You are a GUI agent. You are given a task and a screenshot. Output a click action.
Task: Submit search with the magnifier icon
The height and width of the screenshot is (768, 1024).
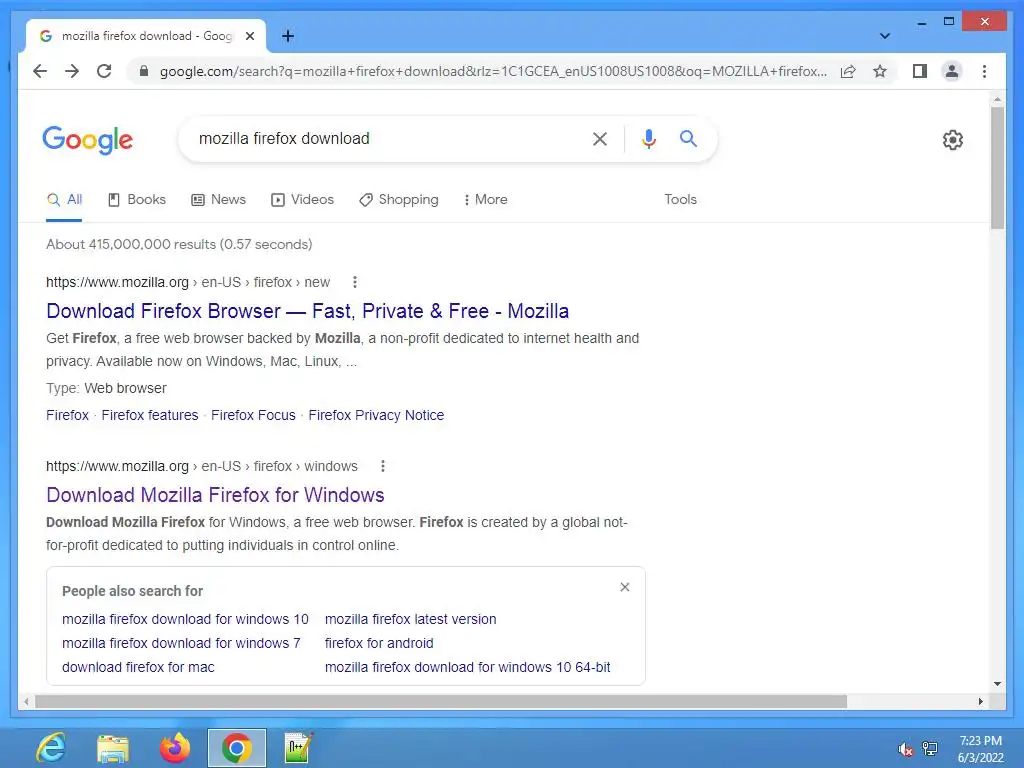688,138
